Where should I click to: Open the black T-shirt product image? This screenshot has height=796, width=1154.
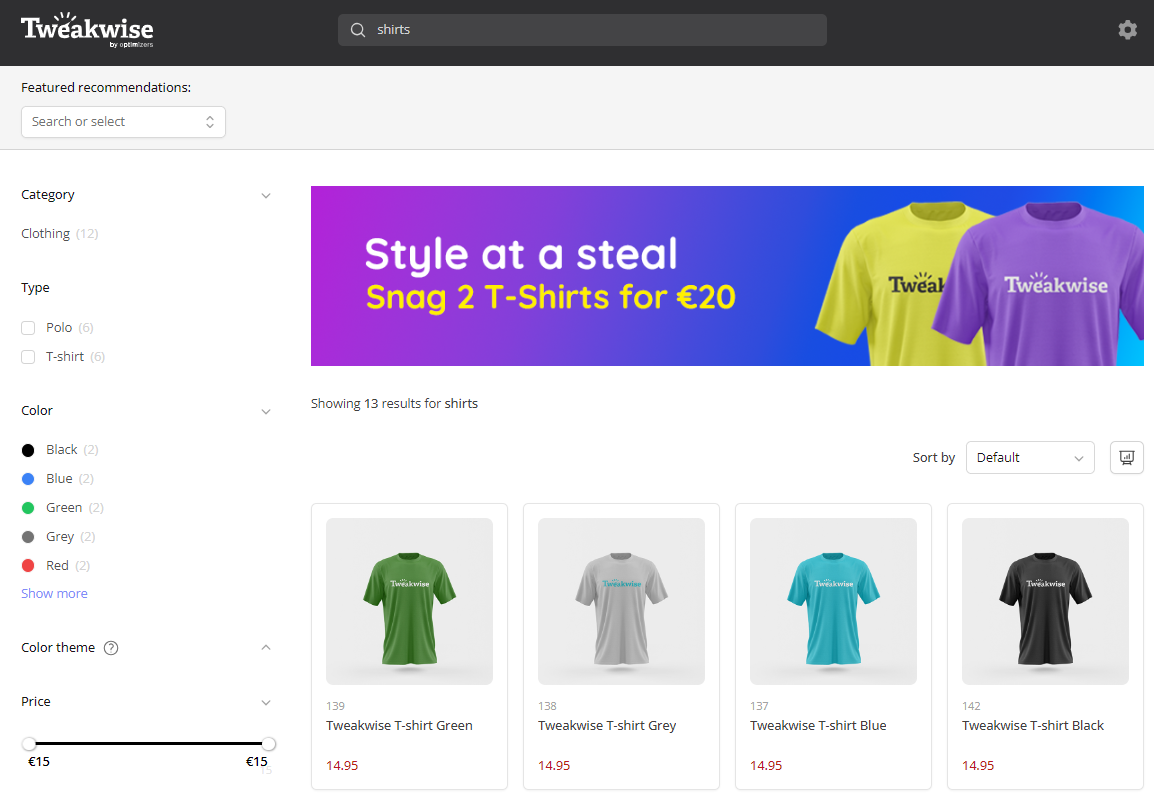(1045, 601)
